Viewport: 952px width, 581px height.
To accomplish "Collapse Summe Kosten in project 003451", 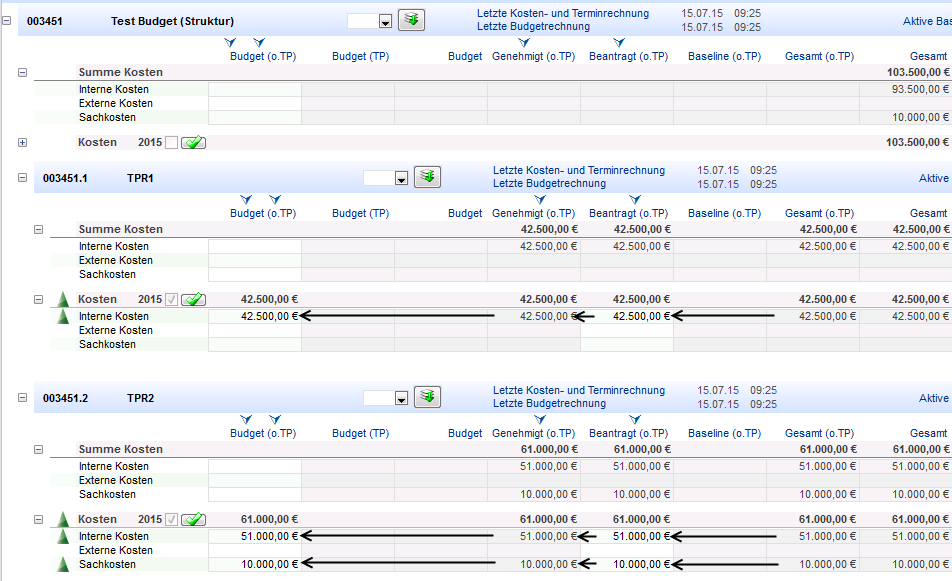I will [x=22, y=72].
